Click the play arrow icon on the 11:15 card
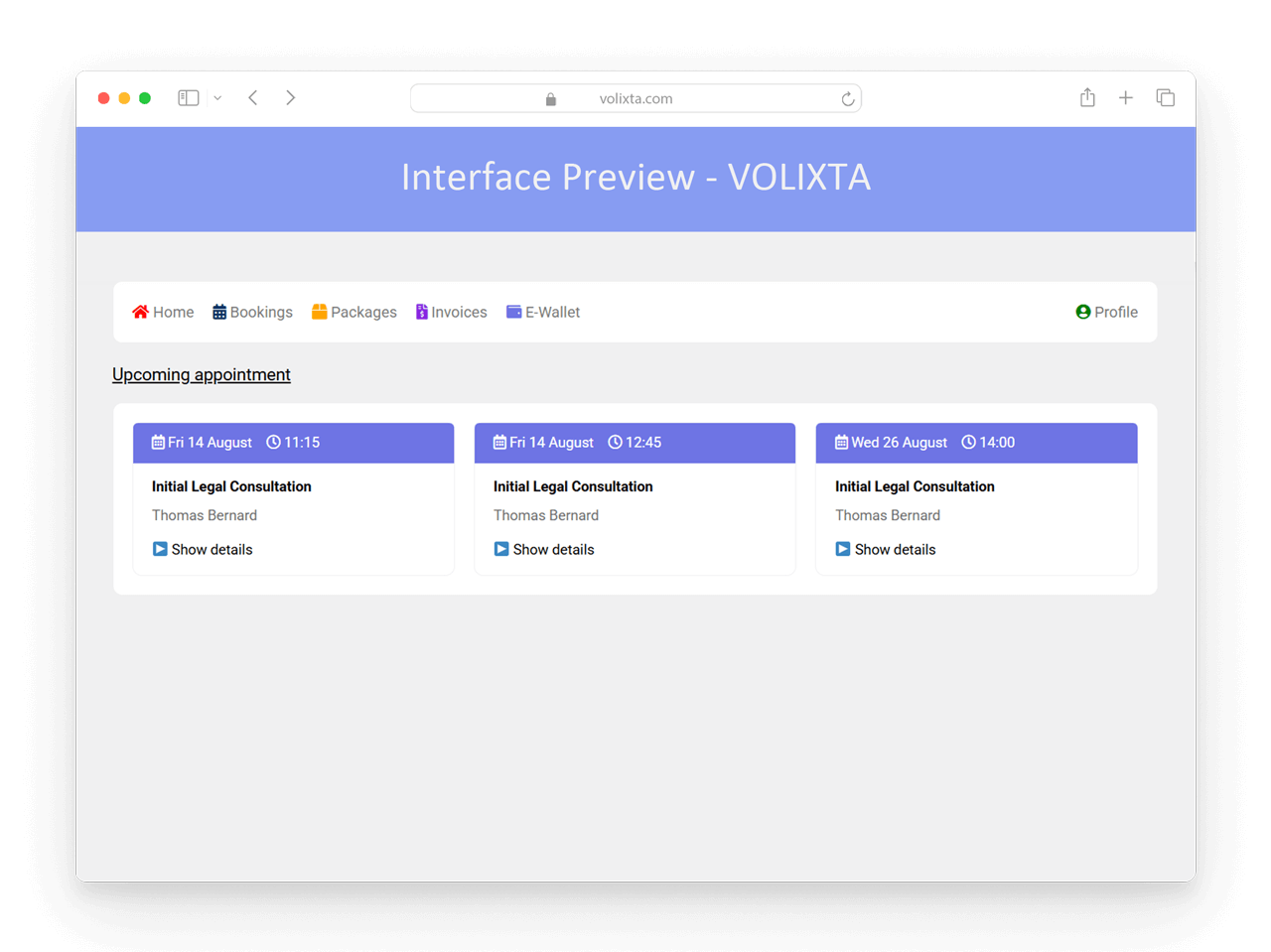The height and width of the screenshot is (952, 1271). coord(160,549)
